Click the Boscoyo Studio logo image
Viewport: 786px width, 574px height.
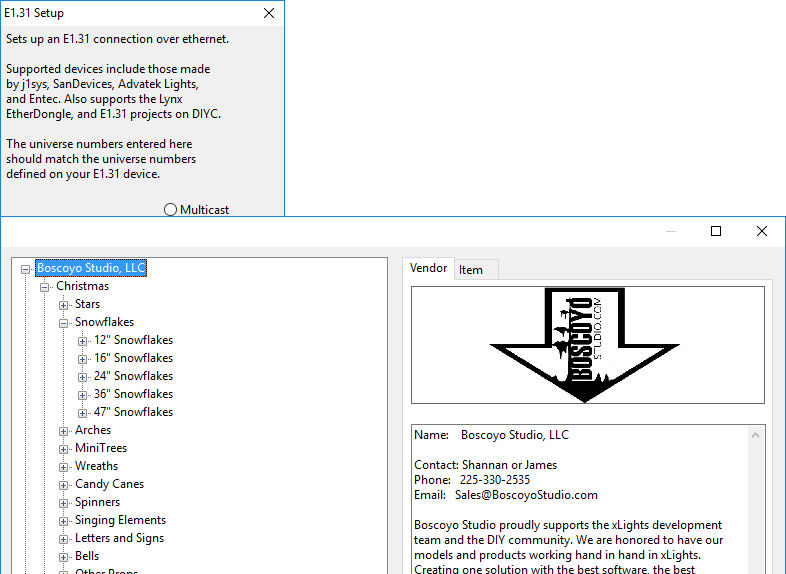(x=587, y=345)
